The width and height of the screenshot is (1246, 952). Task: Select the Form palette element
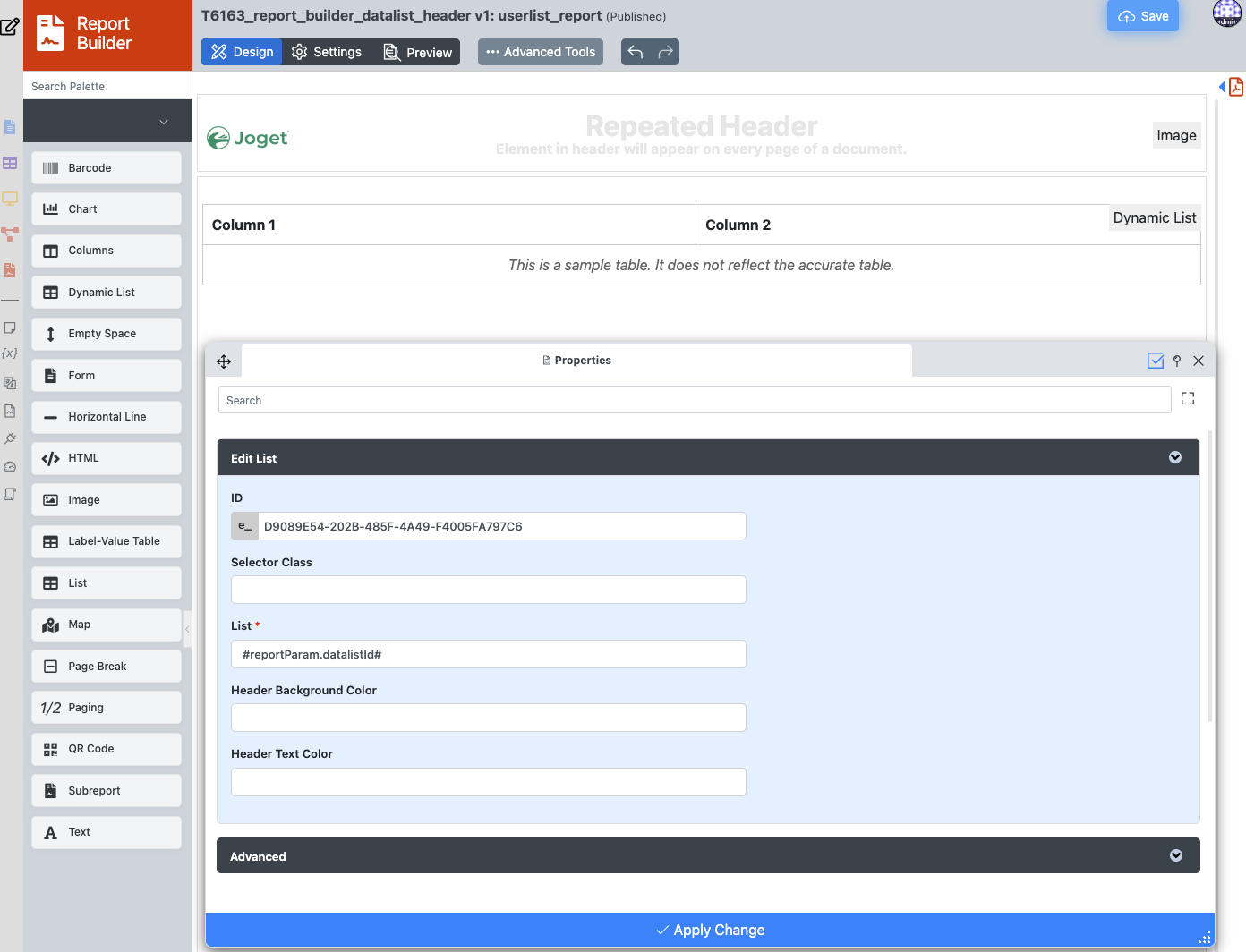(107, 376)
